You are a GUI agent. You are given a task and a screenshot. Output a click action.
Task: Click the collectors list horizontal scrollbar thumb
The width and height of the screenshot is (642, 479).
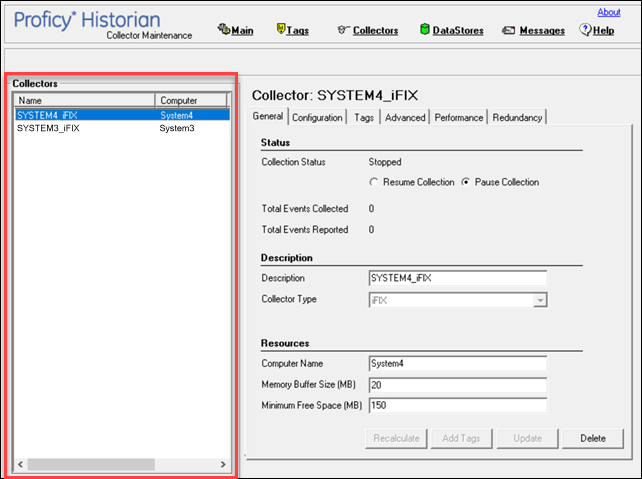point(91,464)
